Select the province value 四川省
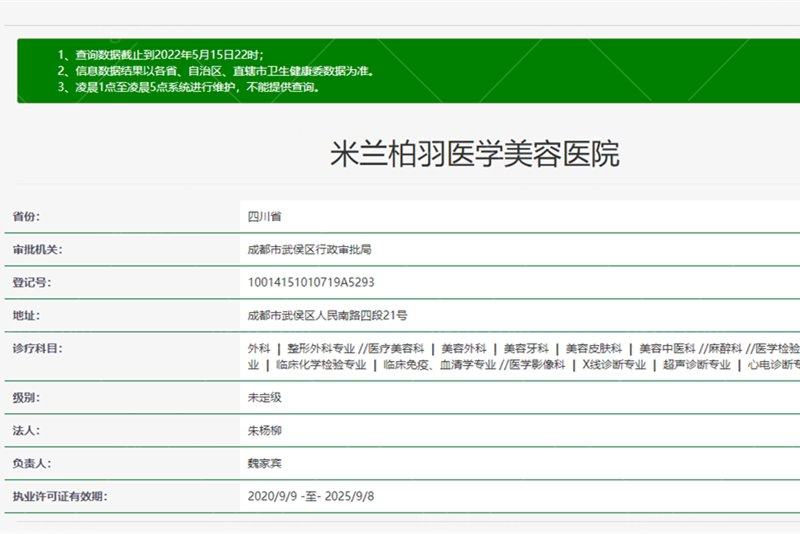This screenshot has width=800, height=534. pos(264,216)
